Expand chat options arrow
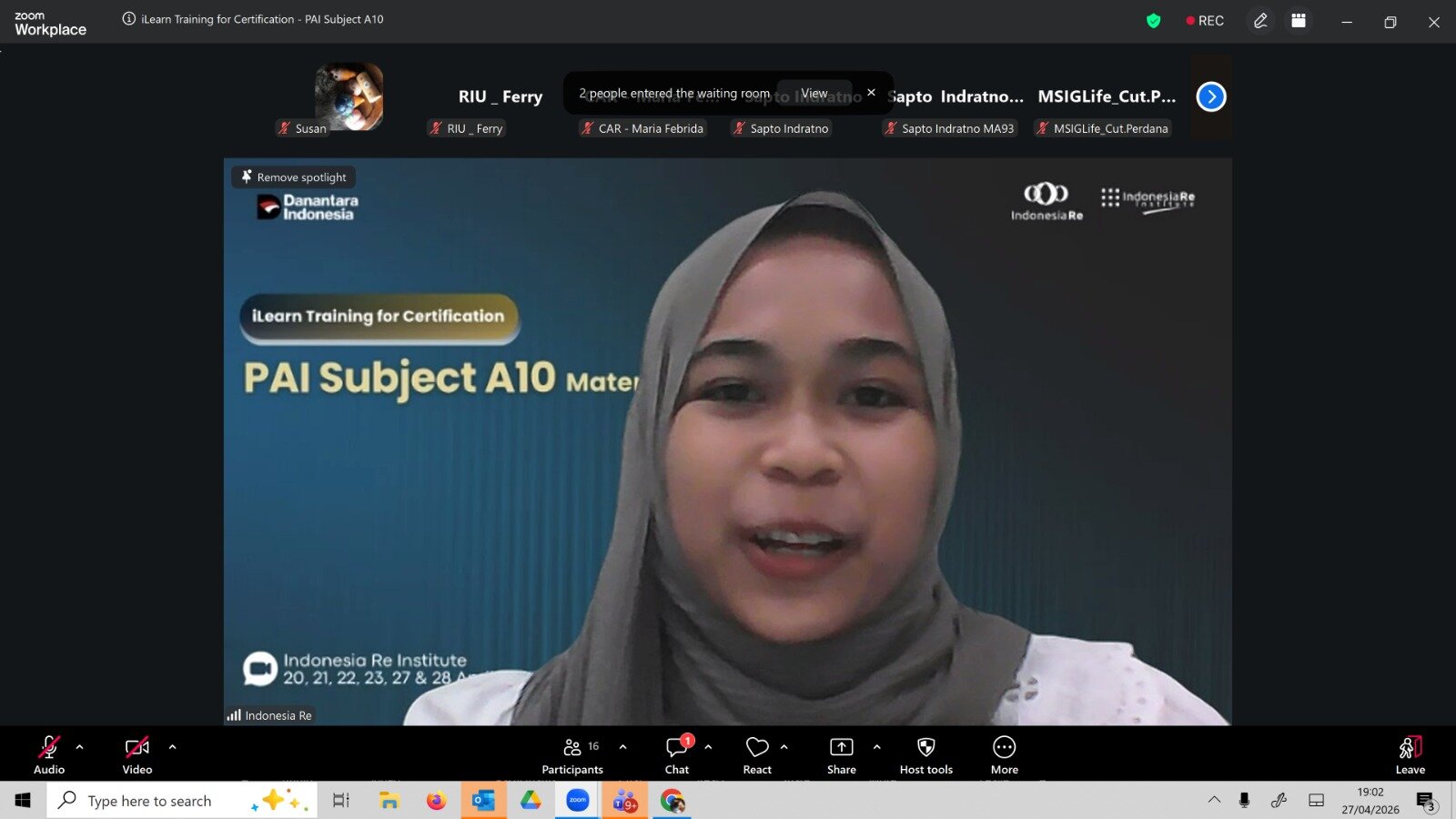1456x819 pixels. tap(708, 747)
